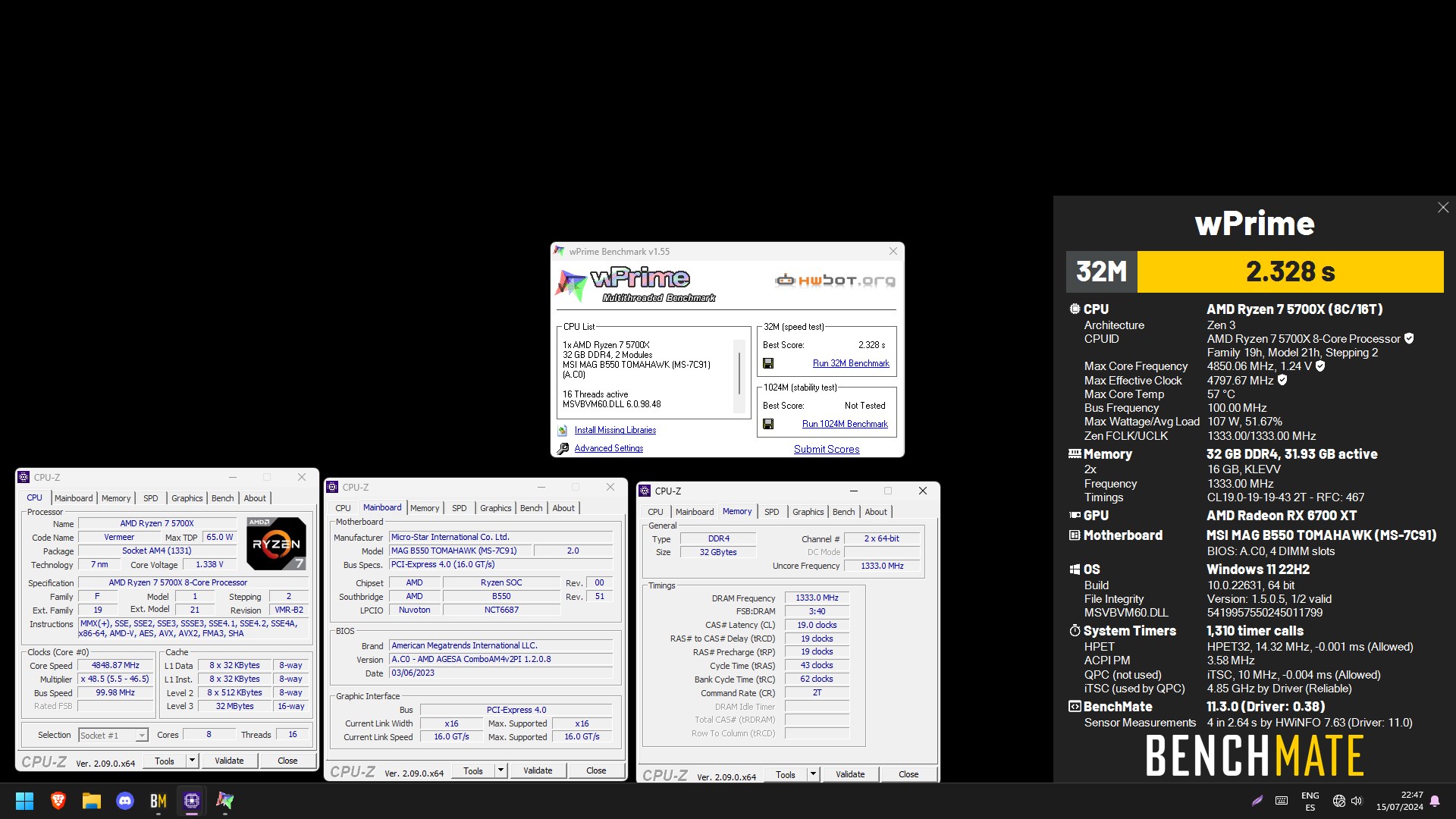Click the Install Missing Libraries icon

click(x=563, y=431)
